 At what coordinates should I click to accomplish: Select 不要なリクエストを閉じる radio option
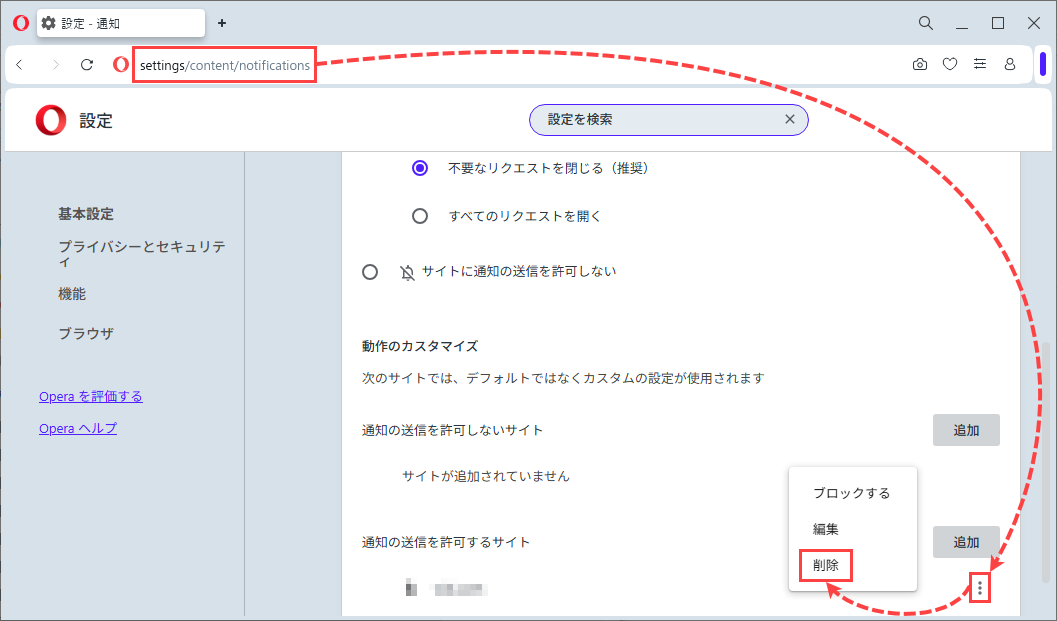click(420, 168)
